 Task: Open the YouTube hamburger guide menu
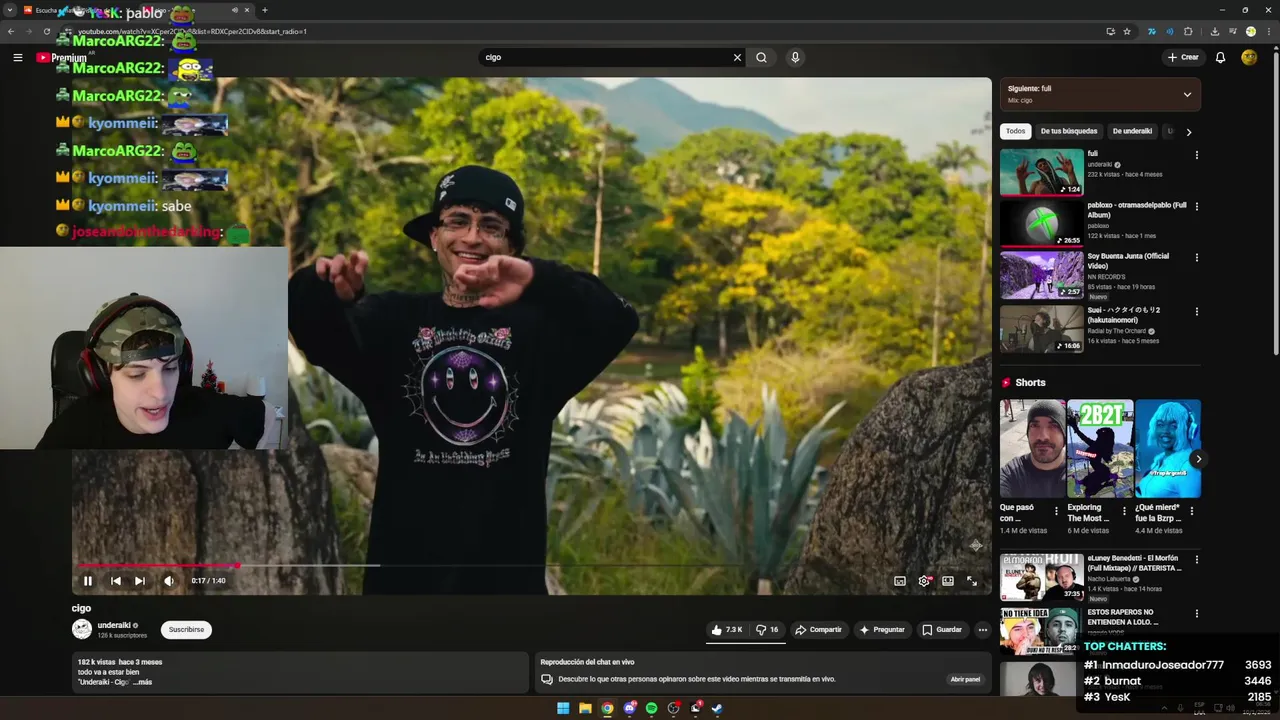coord(17,57)
